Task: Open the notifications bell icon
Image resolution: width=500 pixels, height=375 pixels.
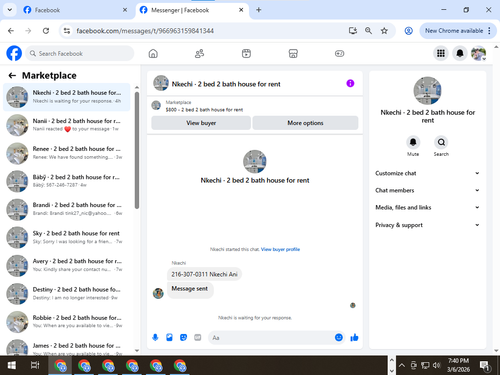Action: point(460,53)
